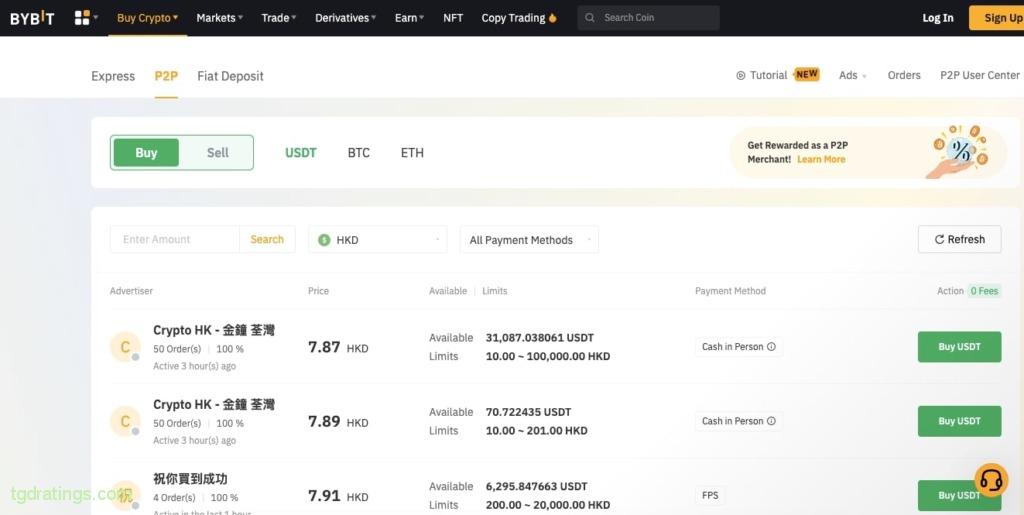Click available amount 6,295.847663 USDT
Image resolution: width=1024 pixels, height=515 pixels.
tap(536, 486)
